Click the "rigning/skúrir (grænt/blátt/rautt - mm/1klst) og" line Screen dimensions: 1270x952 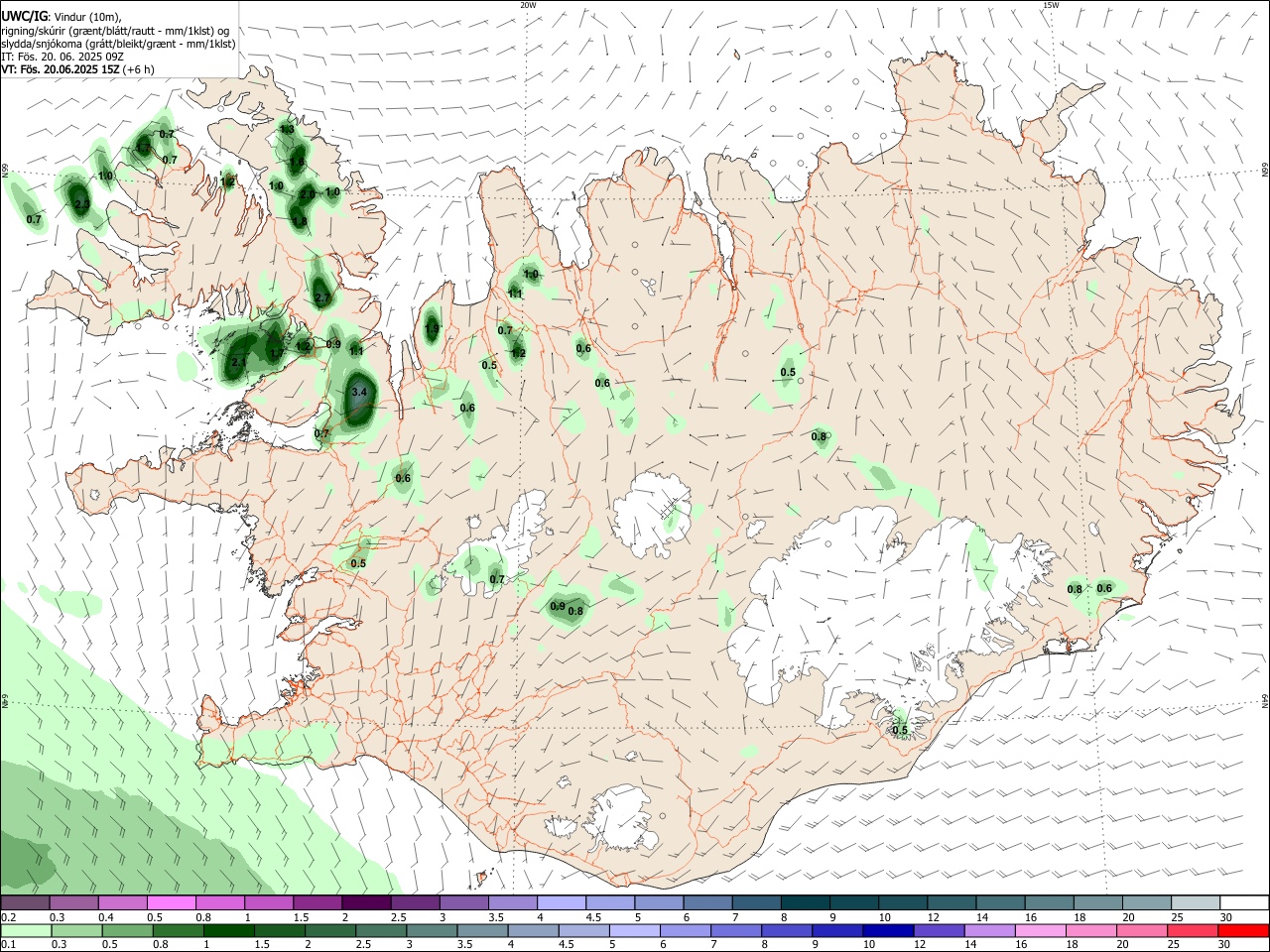pos(115,31)
